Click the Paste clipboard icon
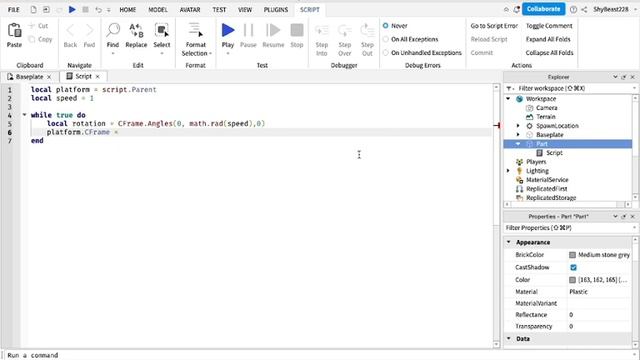 pos(14,31)
